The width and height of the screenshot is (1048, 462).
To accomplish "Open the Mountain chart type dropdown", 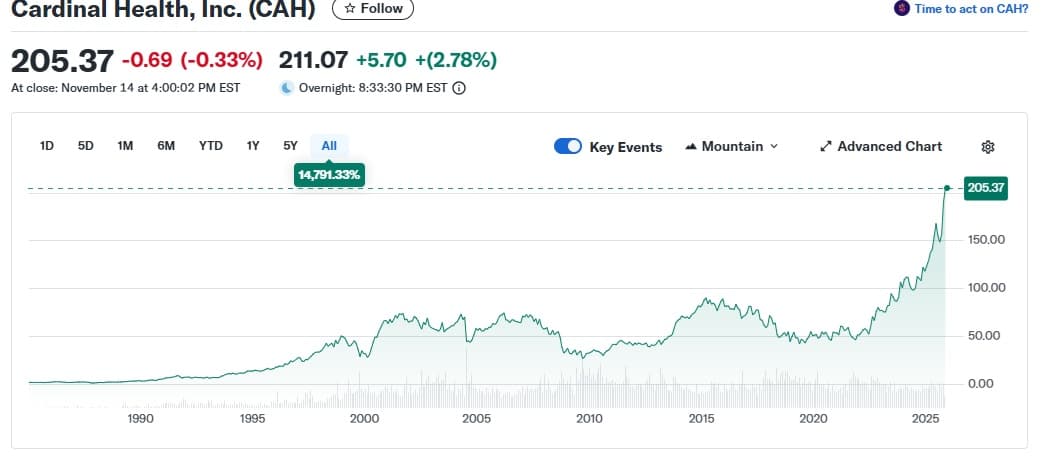I will pyautogui.click(x=732, y=146).
